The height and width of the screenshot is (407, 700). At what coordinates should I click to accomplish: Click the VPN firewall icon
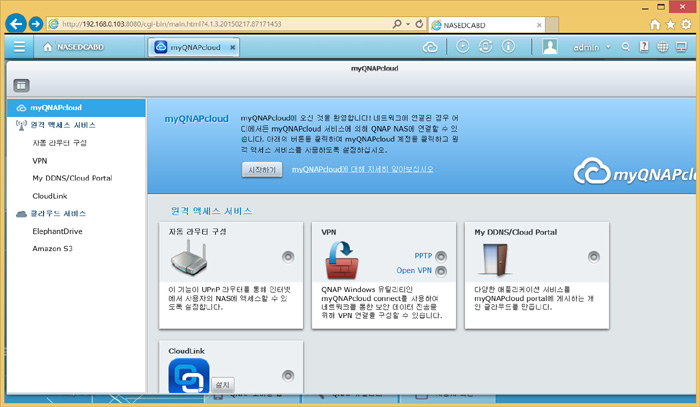pos(342,260)
